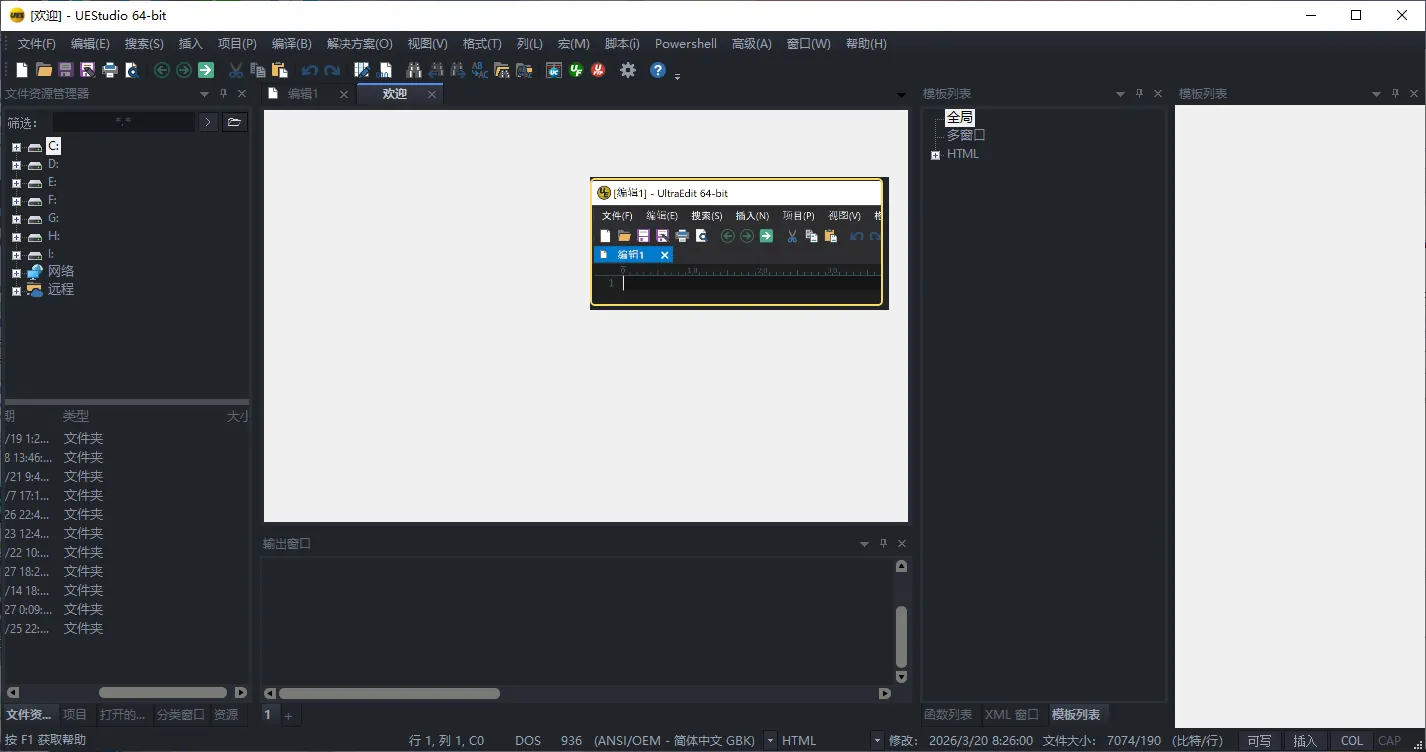The image size is (1426, 752).
Task: Select HTML in the template list
Action: tap(963, 154)
